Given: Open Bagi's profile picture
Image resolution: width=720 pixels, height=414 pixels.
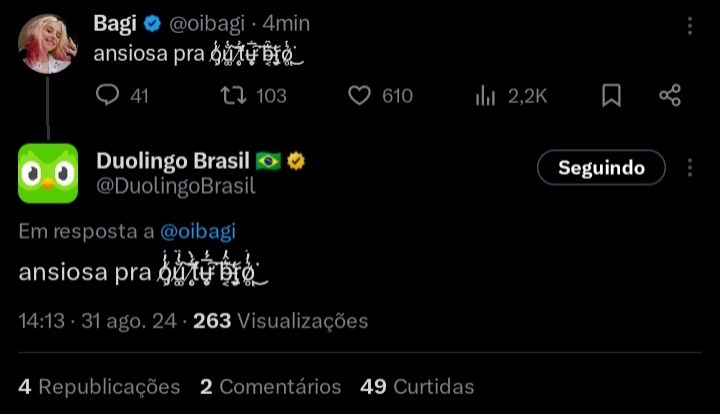Looking at the screenshot, I should tap(48, 44).
